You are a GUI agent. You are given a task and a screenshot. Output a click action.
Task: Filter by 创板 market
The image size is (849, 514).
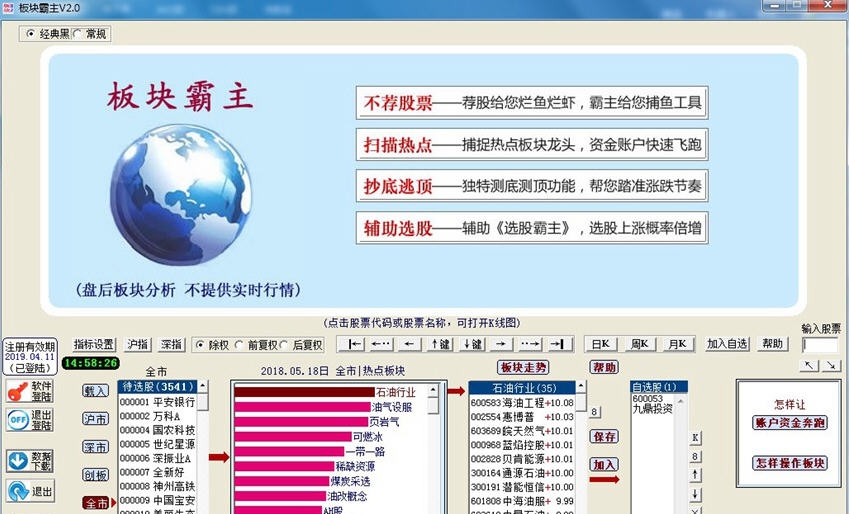coord(95,475)
